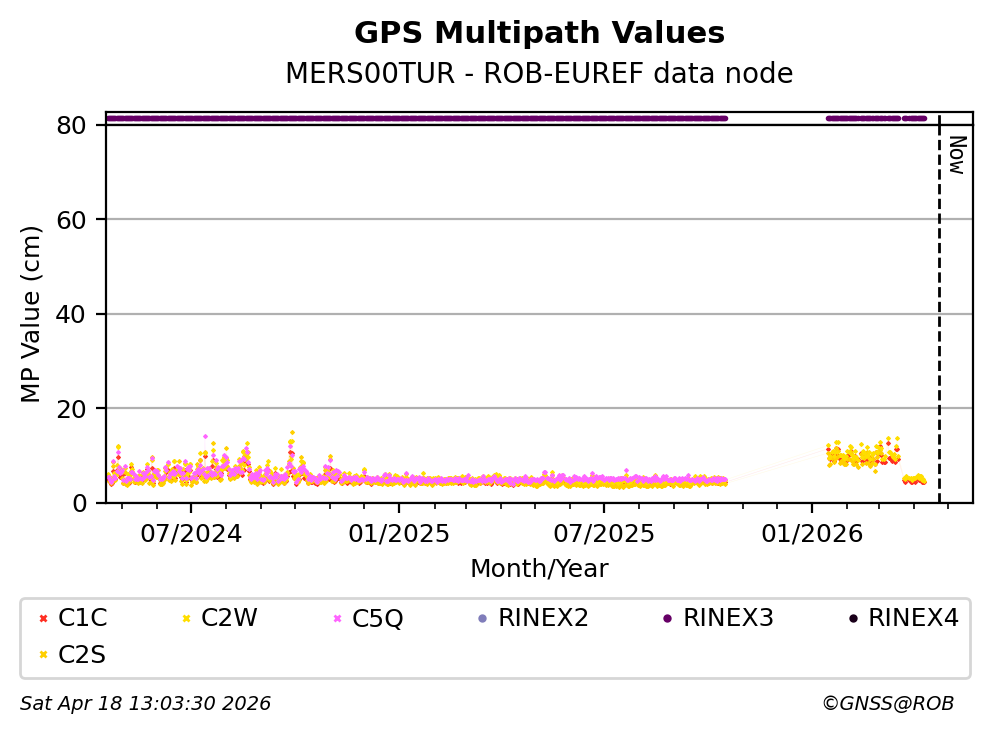Viewport: 992px width, 734px height.
Task: Click the MERS00TUR station subtitle
Action: (x=539, y=74)
